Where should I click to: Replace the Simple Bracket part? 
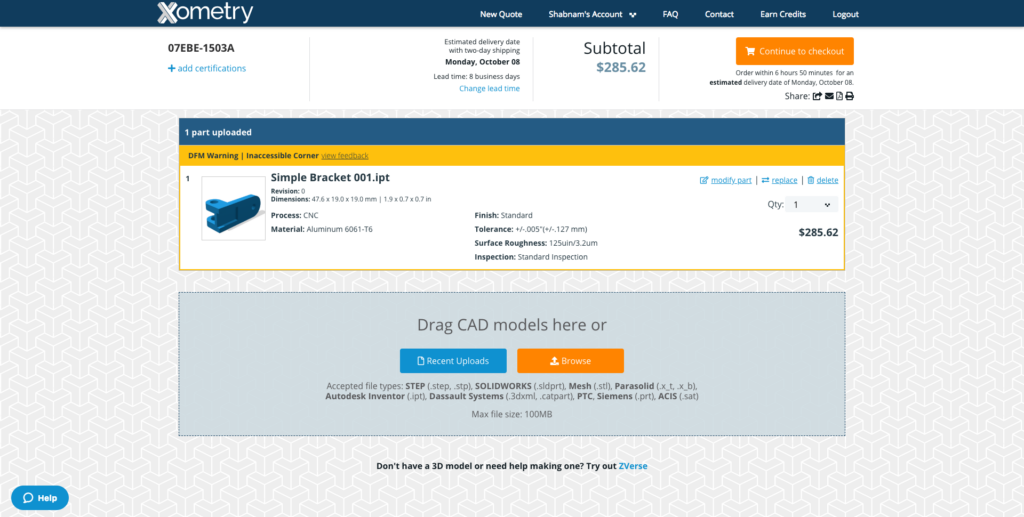779,180
